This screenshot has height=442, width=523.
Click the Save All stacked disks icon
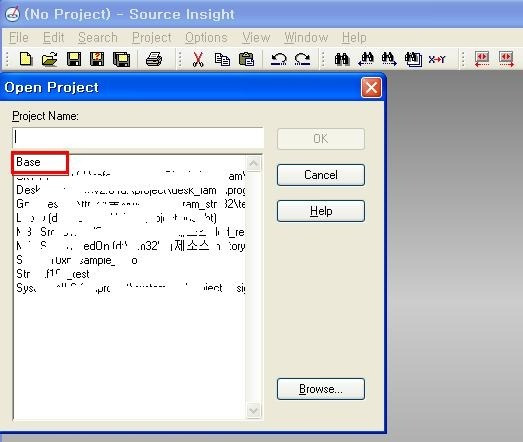(x=121, y=59)
